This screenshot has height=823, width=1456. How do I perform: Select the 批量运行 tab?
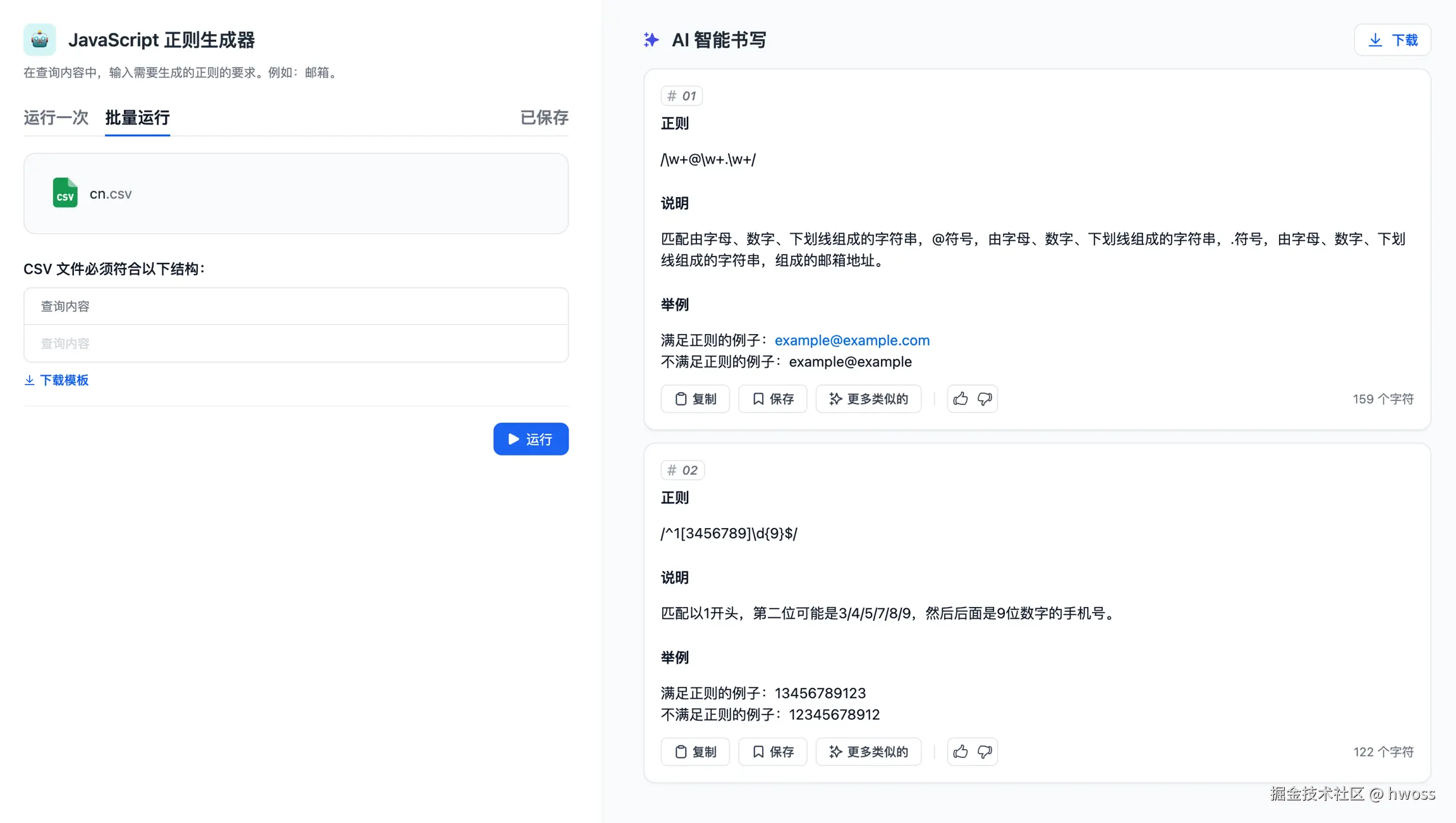click(137, 117)
